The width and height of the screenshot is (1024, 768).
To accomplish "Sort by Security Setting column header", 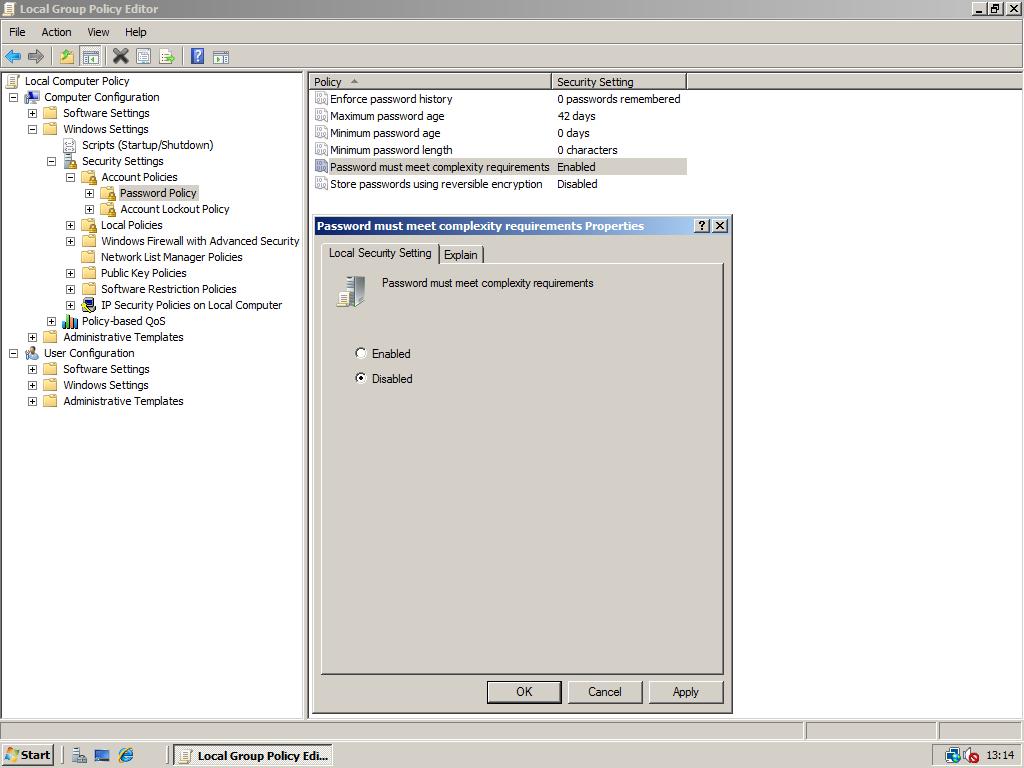I will (x=618, y=82).
